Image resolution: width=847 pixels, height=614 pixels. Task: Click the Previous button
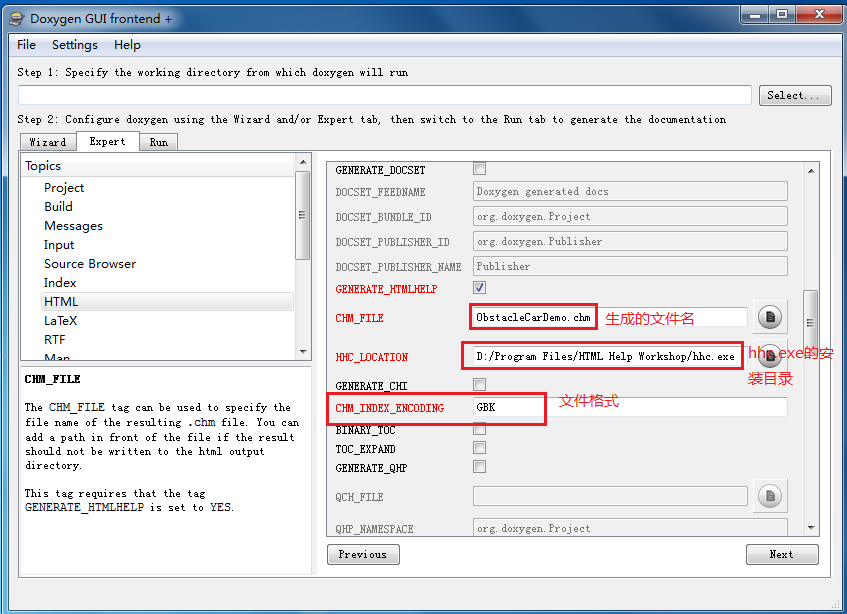point(363,554)
